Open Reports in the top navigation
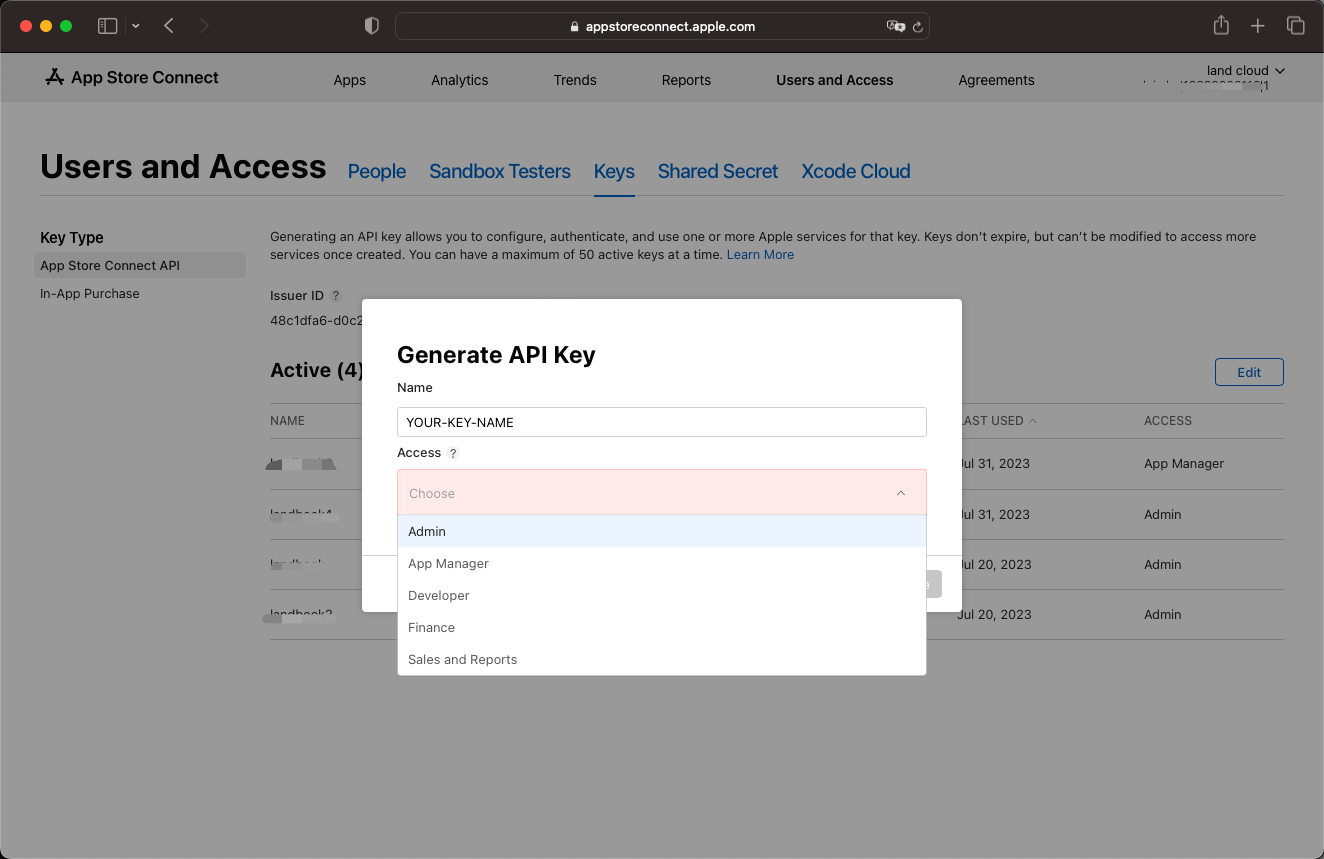The width and height of the screenshot is (1324, 859). tap(686, 80)
